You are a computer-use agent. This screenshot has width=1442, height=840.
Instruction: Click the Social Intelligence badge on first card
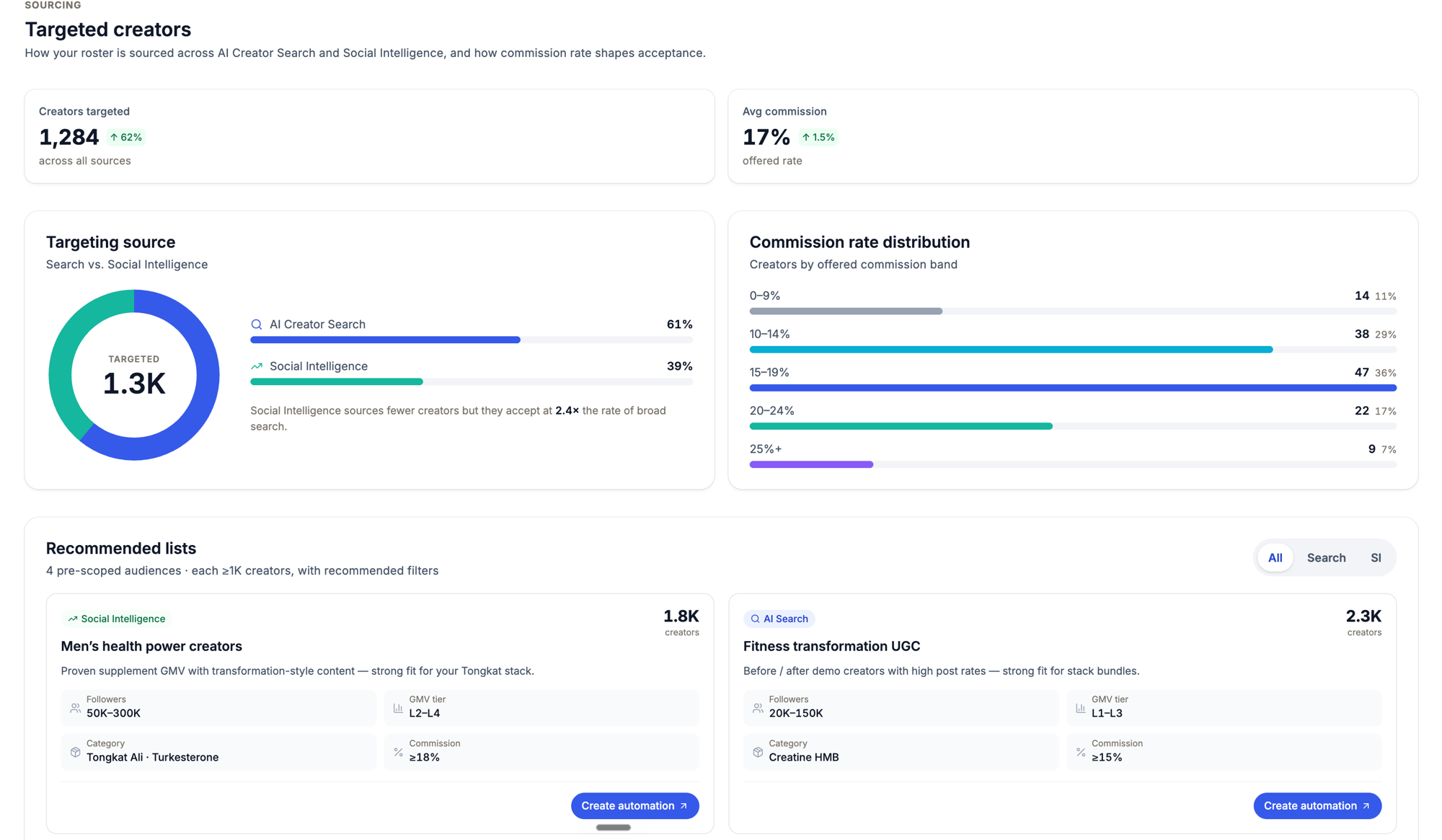(116, 619)
